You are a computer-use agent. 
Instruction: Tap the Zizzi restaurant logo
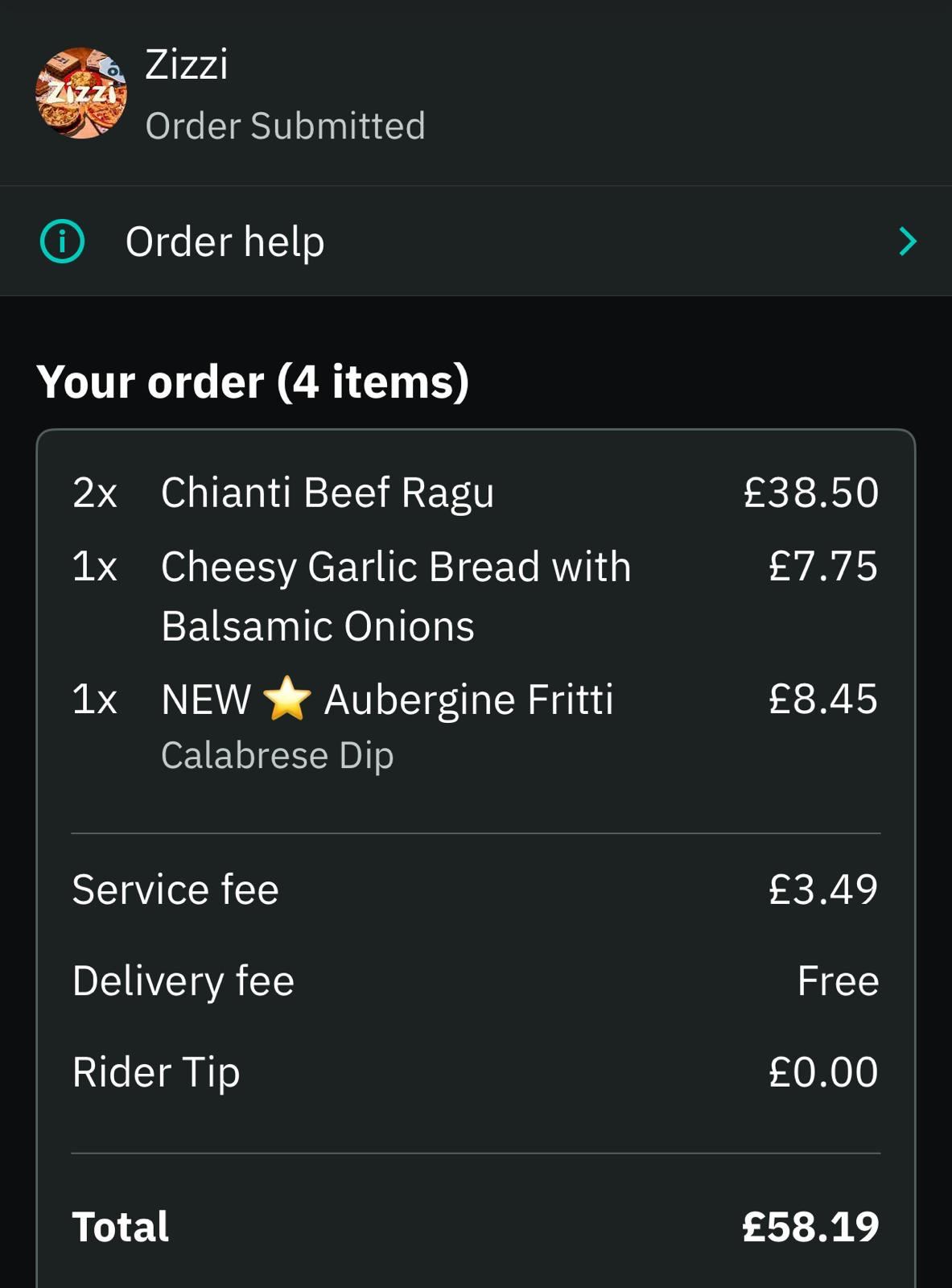(80, 93)
